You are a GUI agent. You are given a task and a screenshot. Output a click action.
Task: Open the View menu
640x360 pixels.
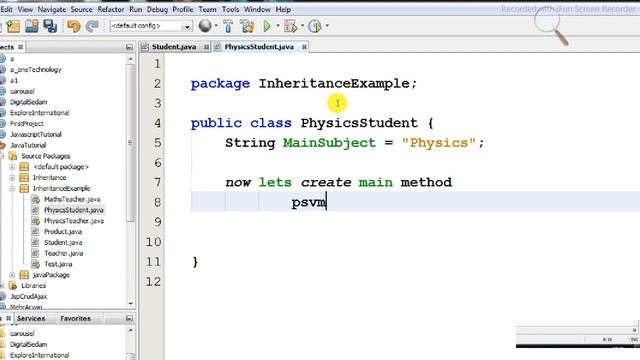25,9
